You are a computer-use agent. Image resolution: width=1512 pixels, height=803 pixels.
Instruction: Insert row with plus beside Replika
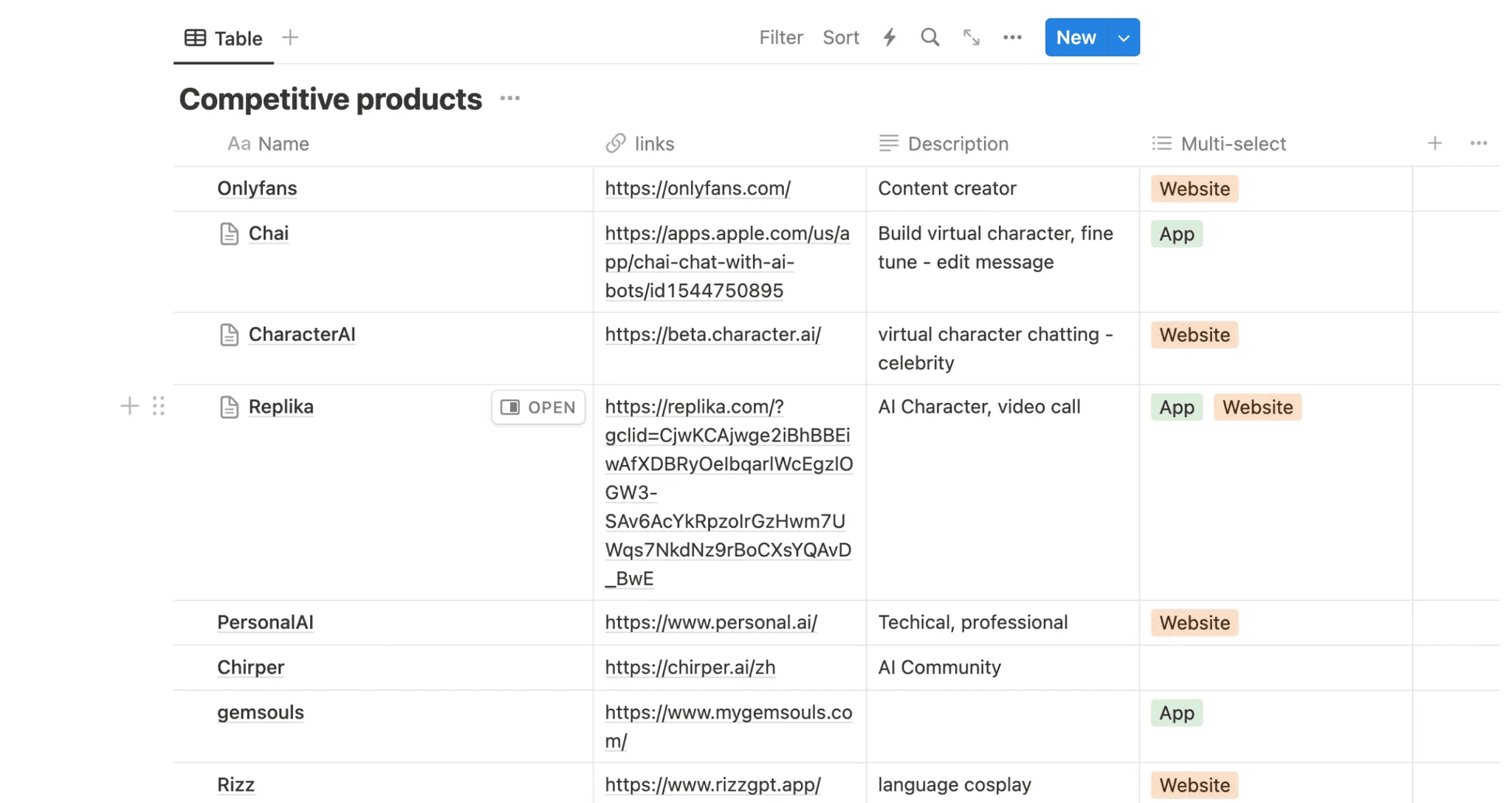click(129, 406)
